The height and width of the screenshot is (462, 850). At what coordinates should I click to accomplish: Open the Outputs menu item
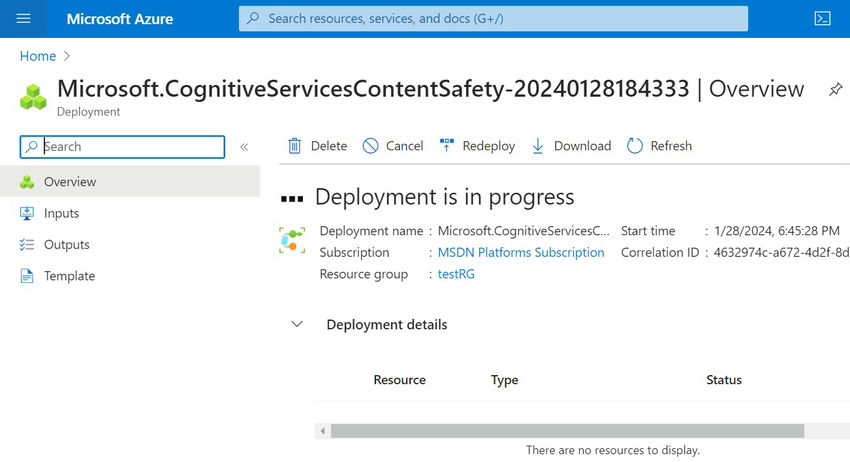(x=66, y=245)
